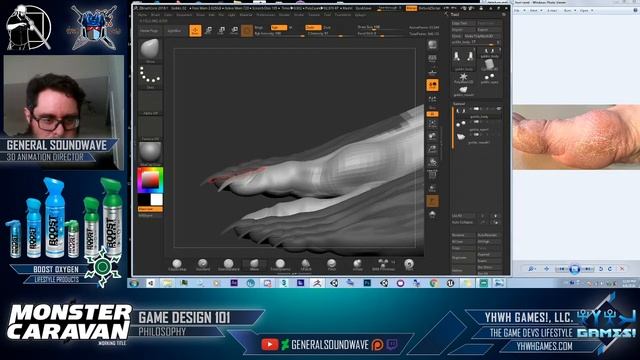Viewport: 640px width, 360px height.
Task: Select the white main color swatch
Action: click(156, 200)
